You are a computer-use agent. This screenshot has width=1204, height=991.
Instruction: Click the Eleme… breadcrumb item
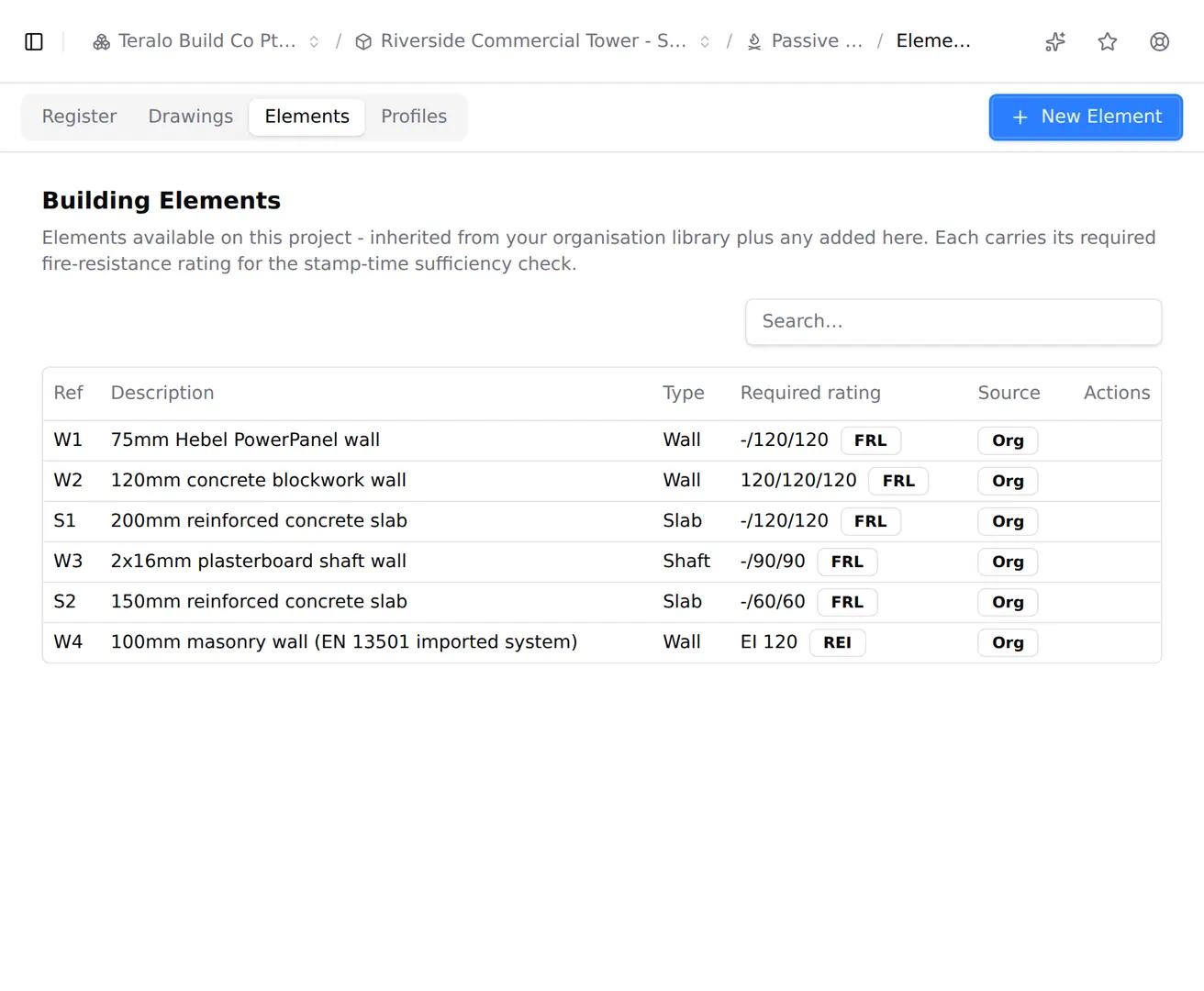pyautogui.click(x=933, y=41)
